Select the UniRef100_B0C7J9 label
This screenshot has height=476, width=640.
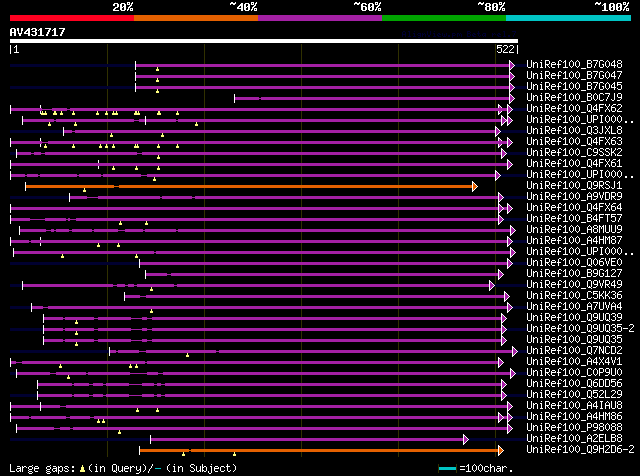574,98
